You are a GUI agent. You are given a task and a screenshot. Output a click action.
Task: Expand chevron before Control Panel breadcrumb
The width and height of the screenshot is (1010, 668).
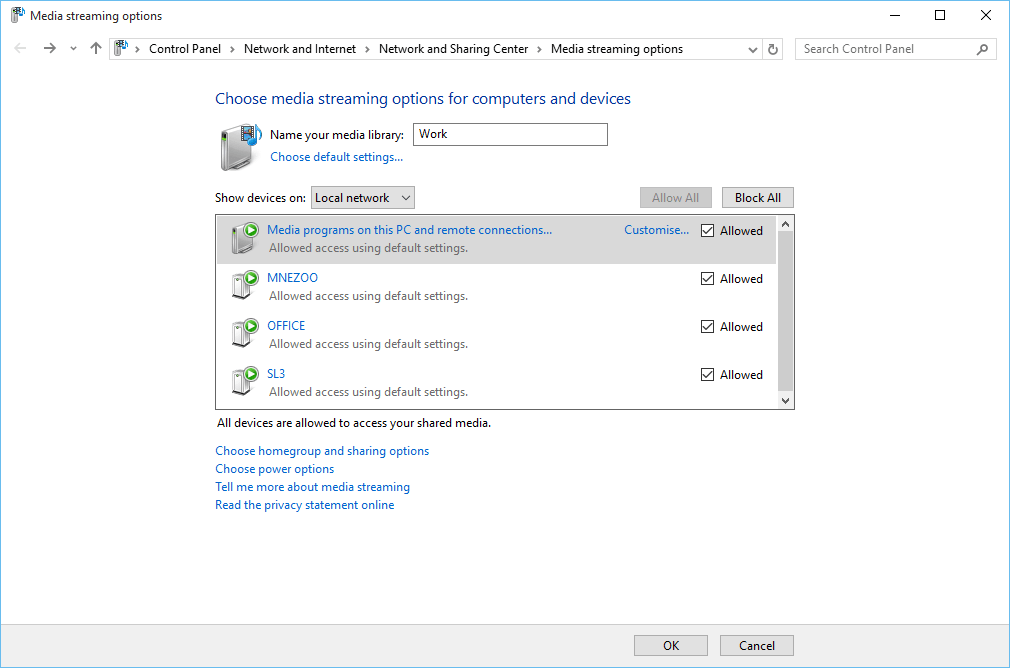click(x=137, y=49)
